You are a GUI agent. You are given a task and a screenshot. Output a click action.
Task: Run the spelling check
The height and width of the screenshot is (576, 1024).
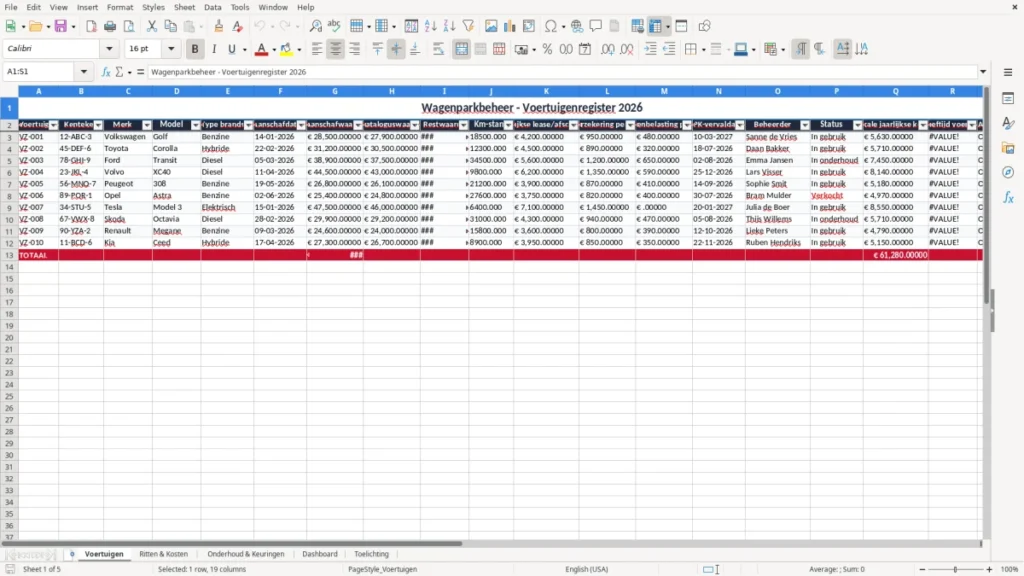coord(334,26)
